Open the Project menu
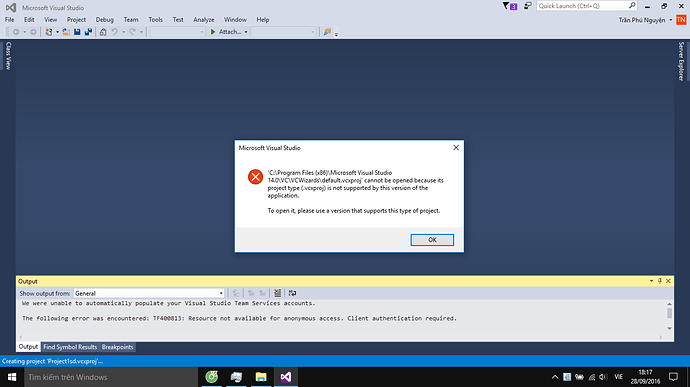Image resolution: width=690 pixels, height=387 pixels. click(x=76, y=19)
